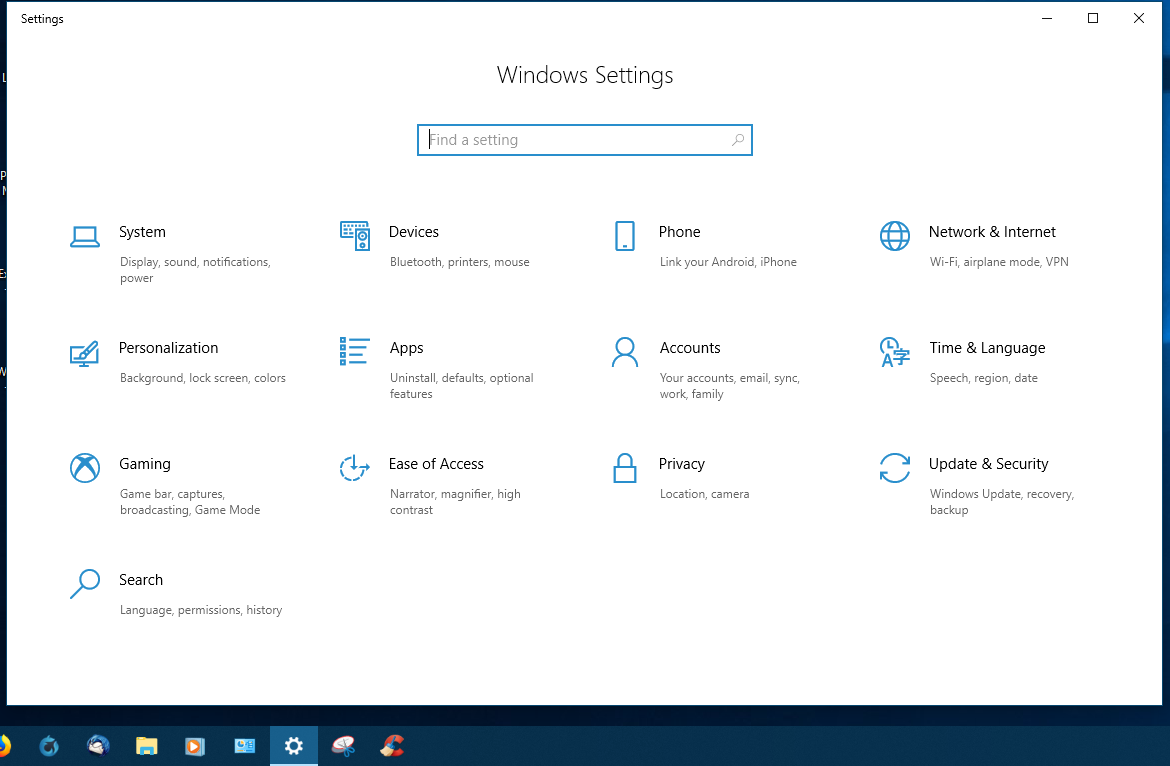1170x766 pixels.
Task: Open Time & Language icon
Action: 895,352
